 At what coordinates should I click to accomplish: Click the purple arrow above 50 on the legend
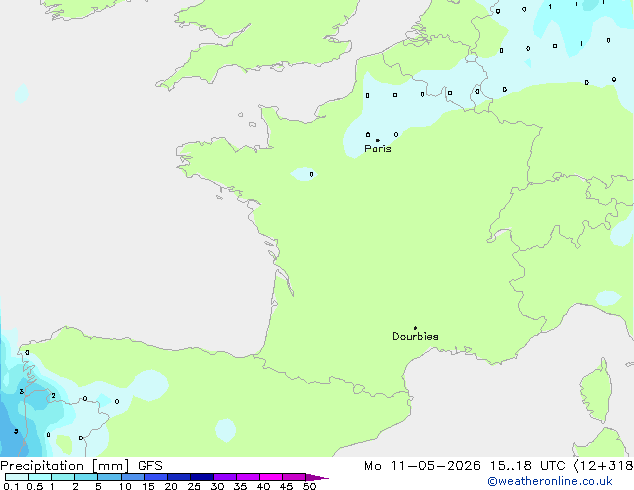point(317,477)
